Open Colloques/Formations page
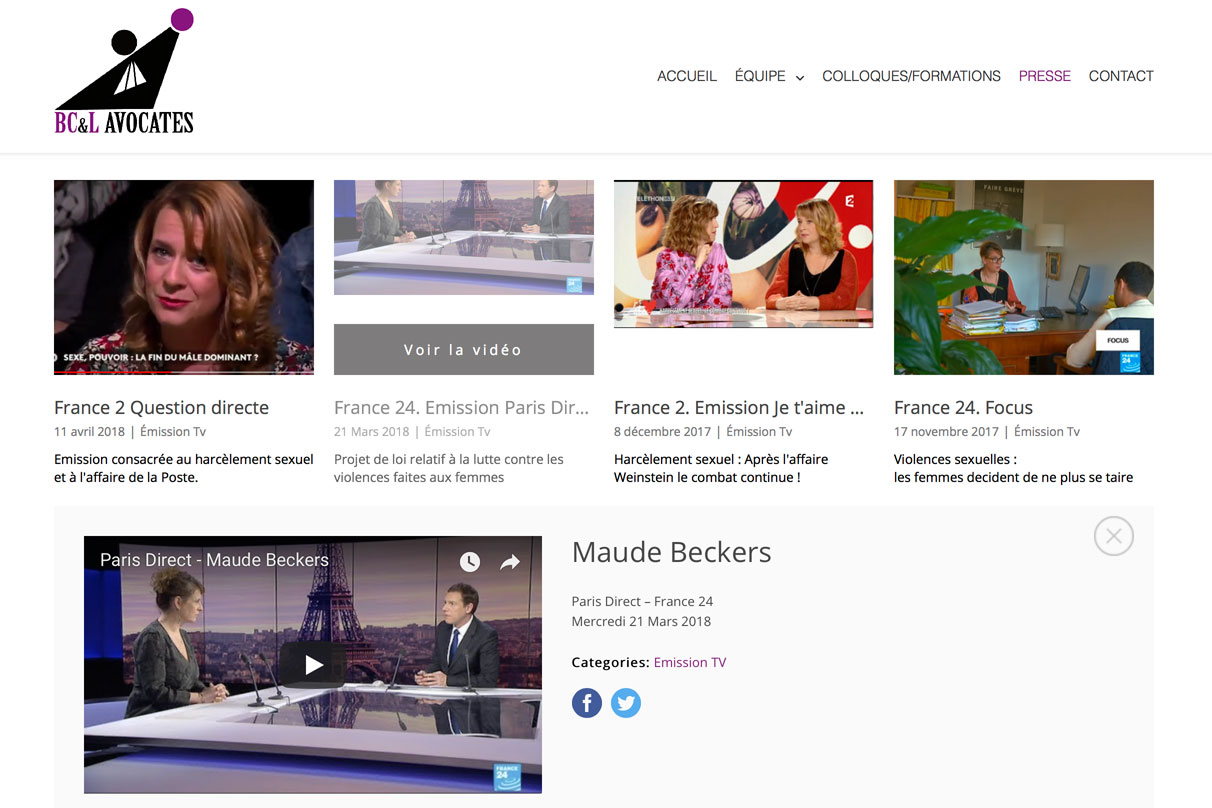This screenshot has height=808, width=1212. click(911, 76)
